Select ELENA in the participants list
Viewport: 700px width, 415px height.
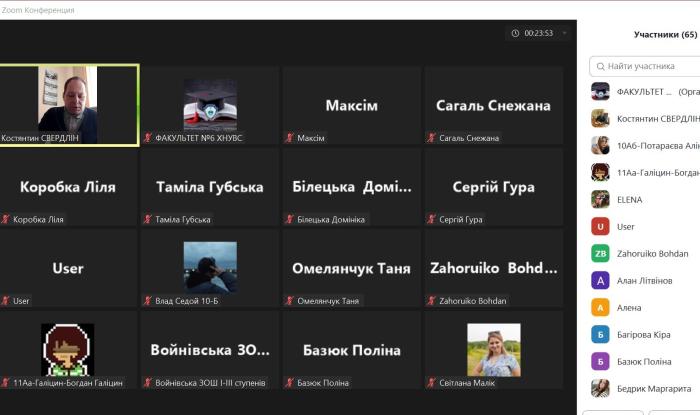pos(630,199)
